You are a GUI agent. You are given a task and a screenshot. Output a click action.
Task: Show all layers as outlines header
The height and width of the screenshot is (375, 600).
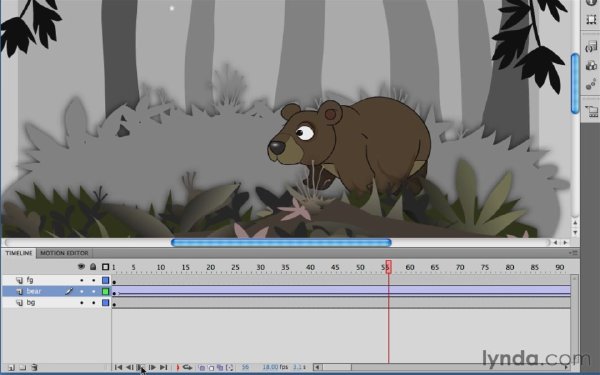[x=106, y=267]
